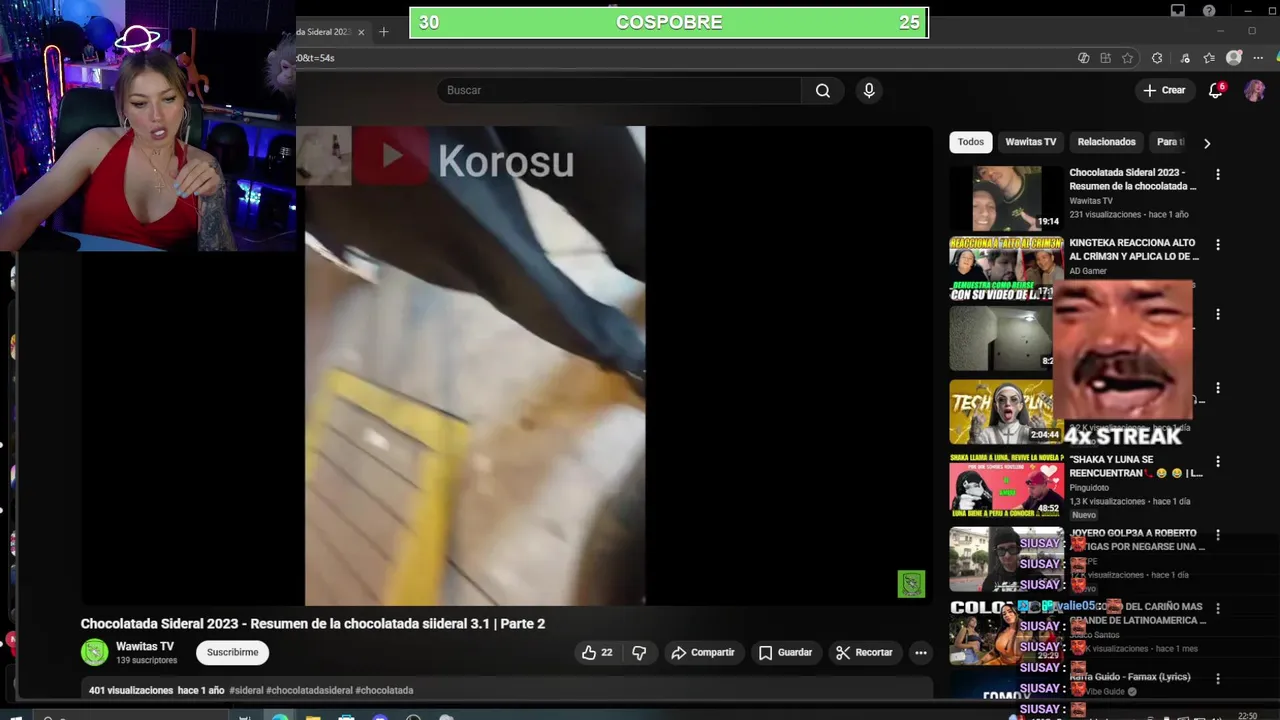
Task: Open Microsoft Store in the taskbar
Action: pyautogui.click(x=346, y=716)
